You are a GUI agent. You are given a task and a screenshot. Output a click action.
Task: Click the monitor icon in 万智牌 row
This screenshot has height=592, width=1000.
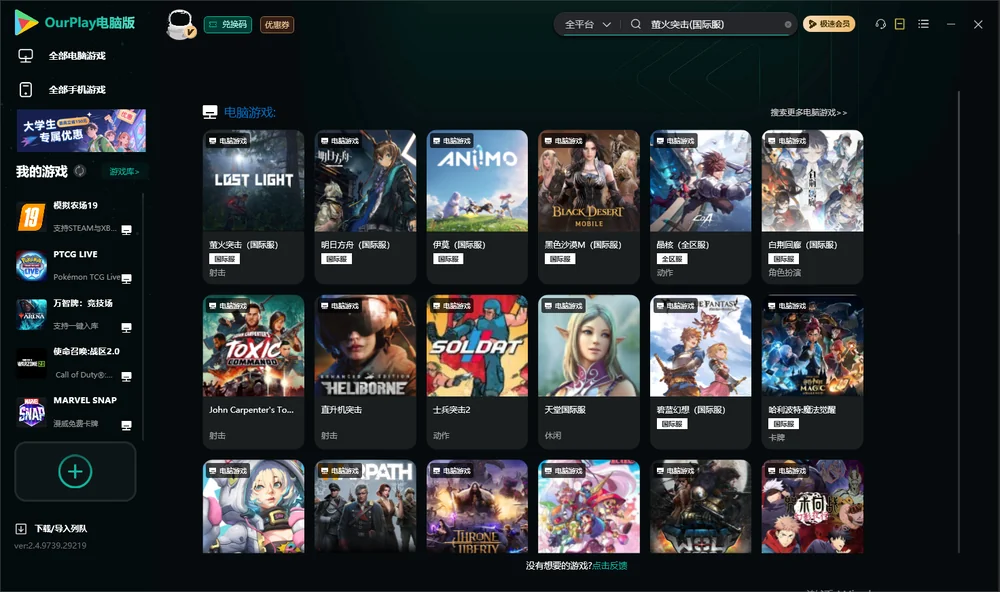[126, 327]
